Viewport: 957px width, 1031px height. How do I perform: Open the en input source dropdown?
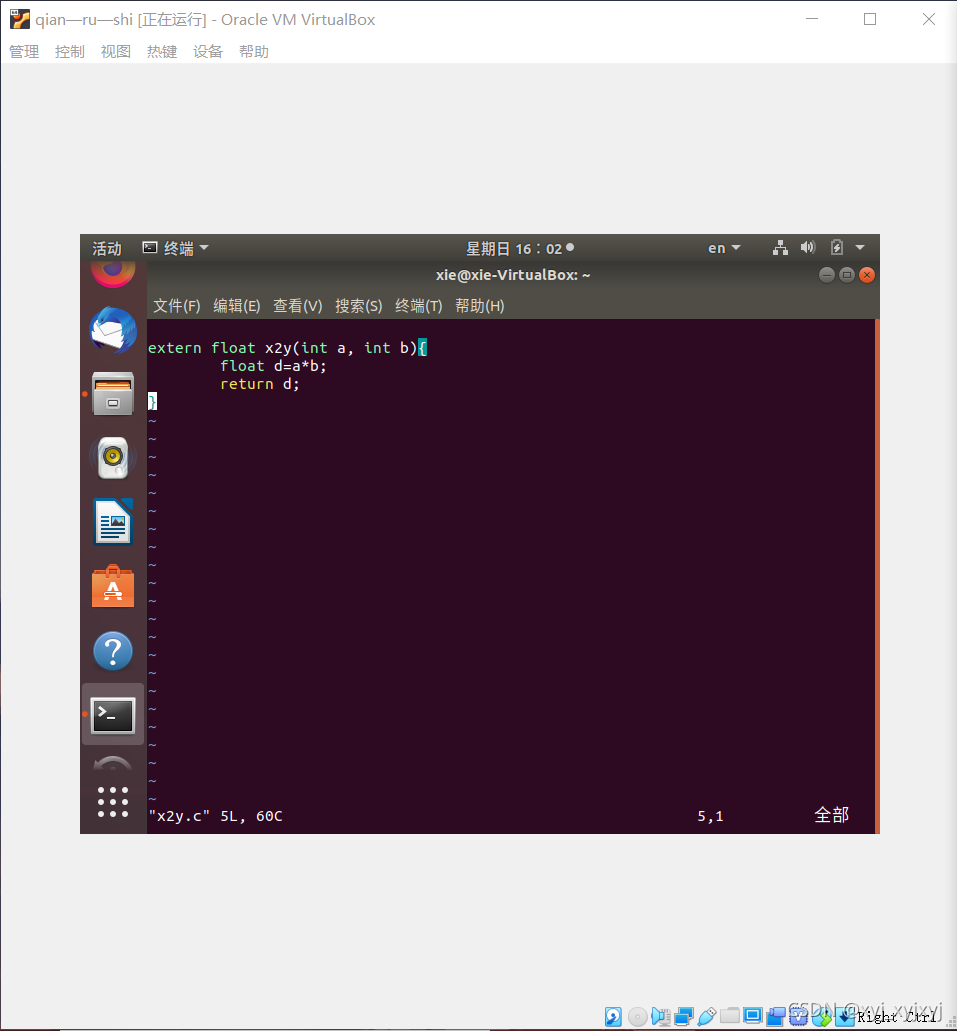pos(724,248)
